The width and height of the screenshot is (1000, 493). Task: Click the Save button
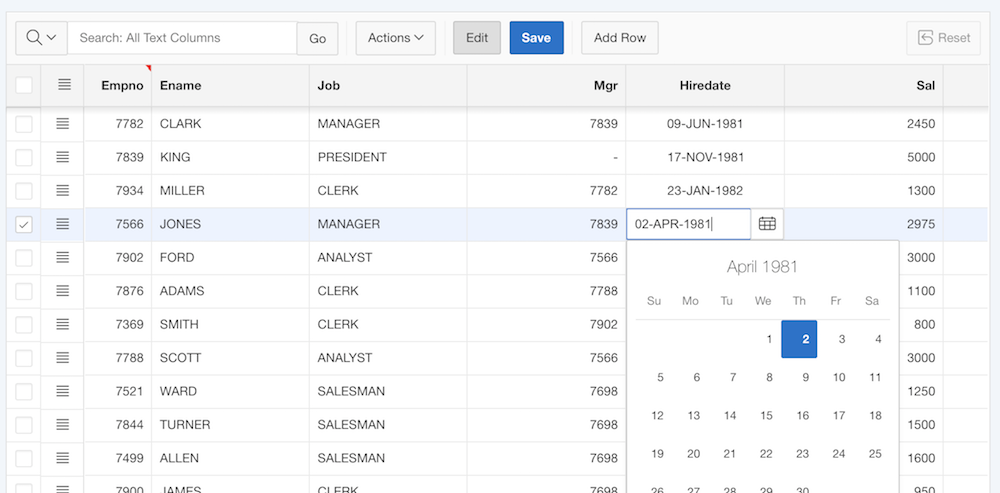(x=536, y=38)
